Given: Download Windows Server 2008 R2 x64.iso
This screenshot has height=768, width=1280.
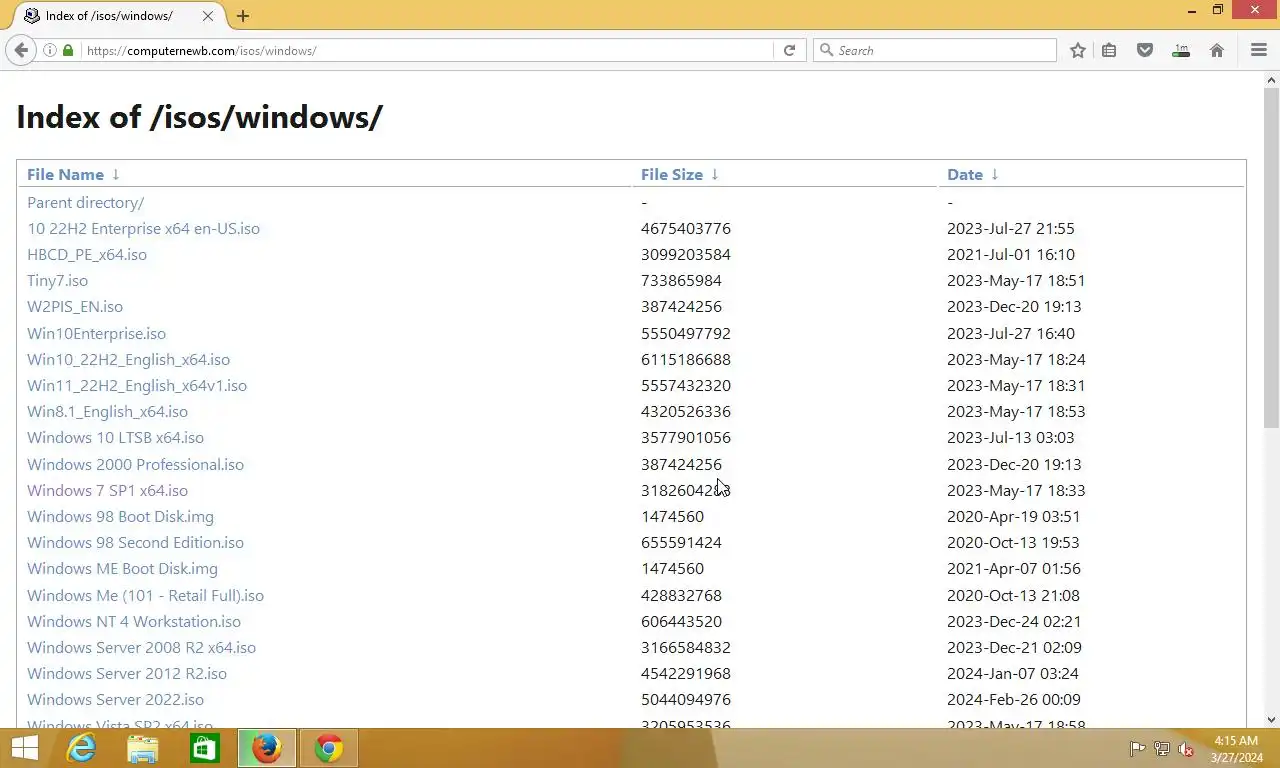Looking at the screenshot, I should click(141, 647).
